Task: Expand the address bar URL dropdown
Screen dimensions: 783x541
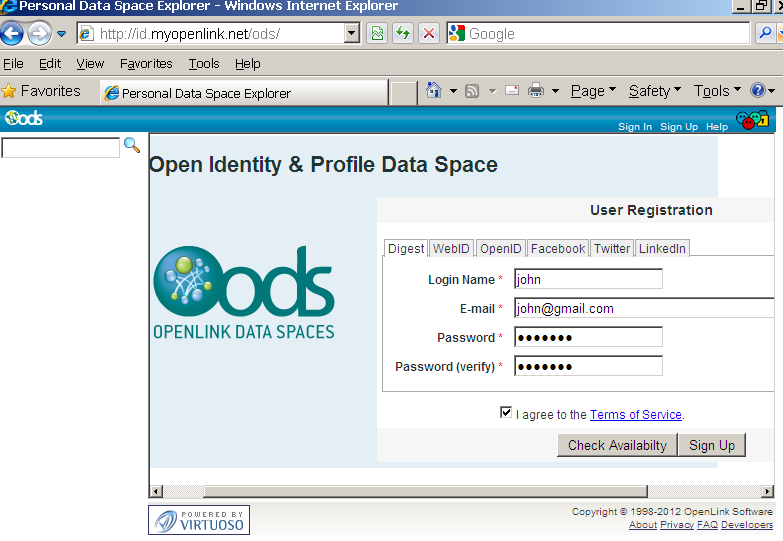Action: coord(351,34)
